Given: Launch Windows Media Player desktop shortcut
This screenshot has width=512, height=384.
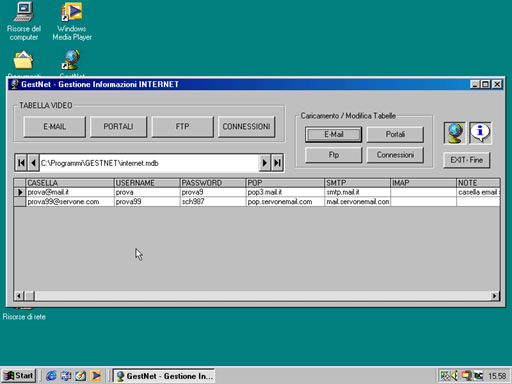Looking at the screenshot, I should (x=72, y=21).
